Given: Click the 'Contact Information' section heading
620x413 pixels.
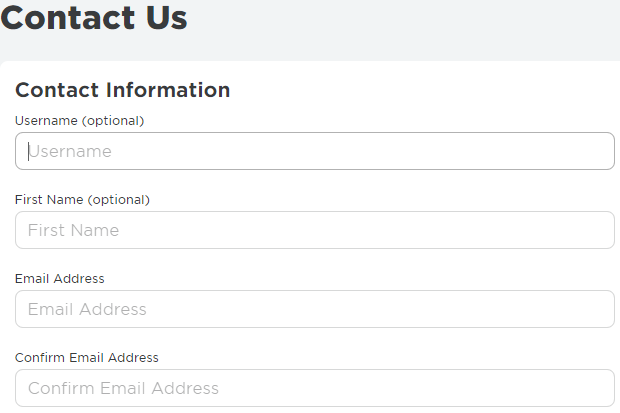Looking at the screenshot, I should (122, 90).
